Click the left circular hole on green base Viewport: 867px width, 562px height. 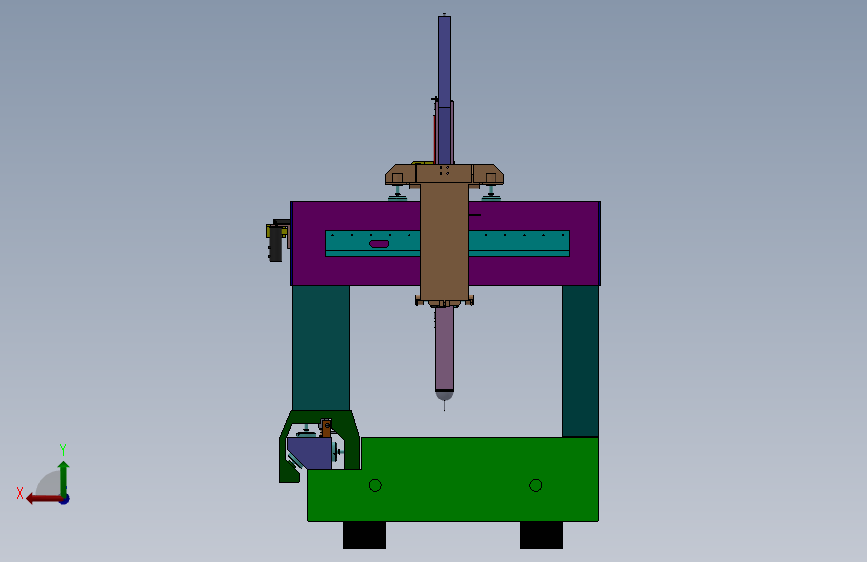pos(375,486)
